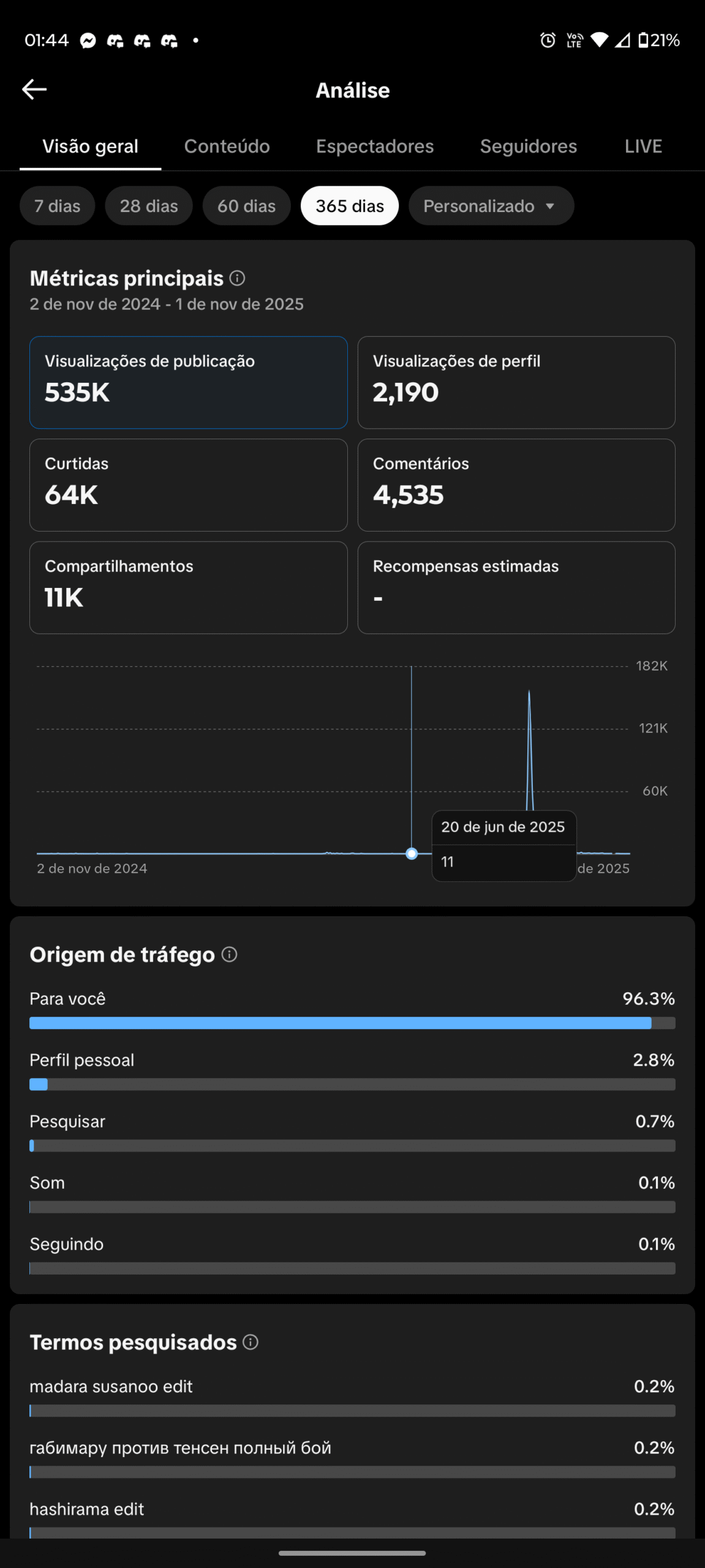
Task: Tap the Para você traffic progress bar
Action: [x=352, y=1023]
